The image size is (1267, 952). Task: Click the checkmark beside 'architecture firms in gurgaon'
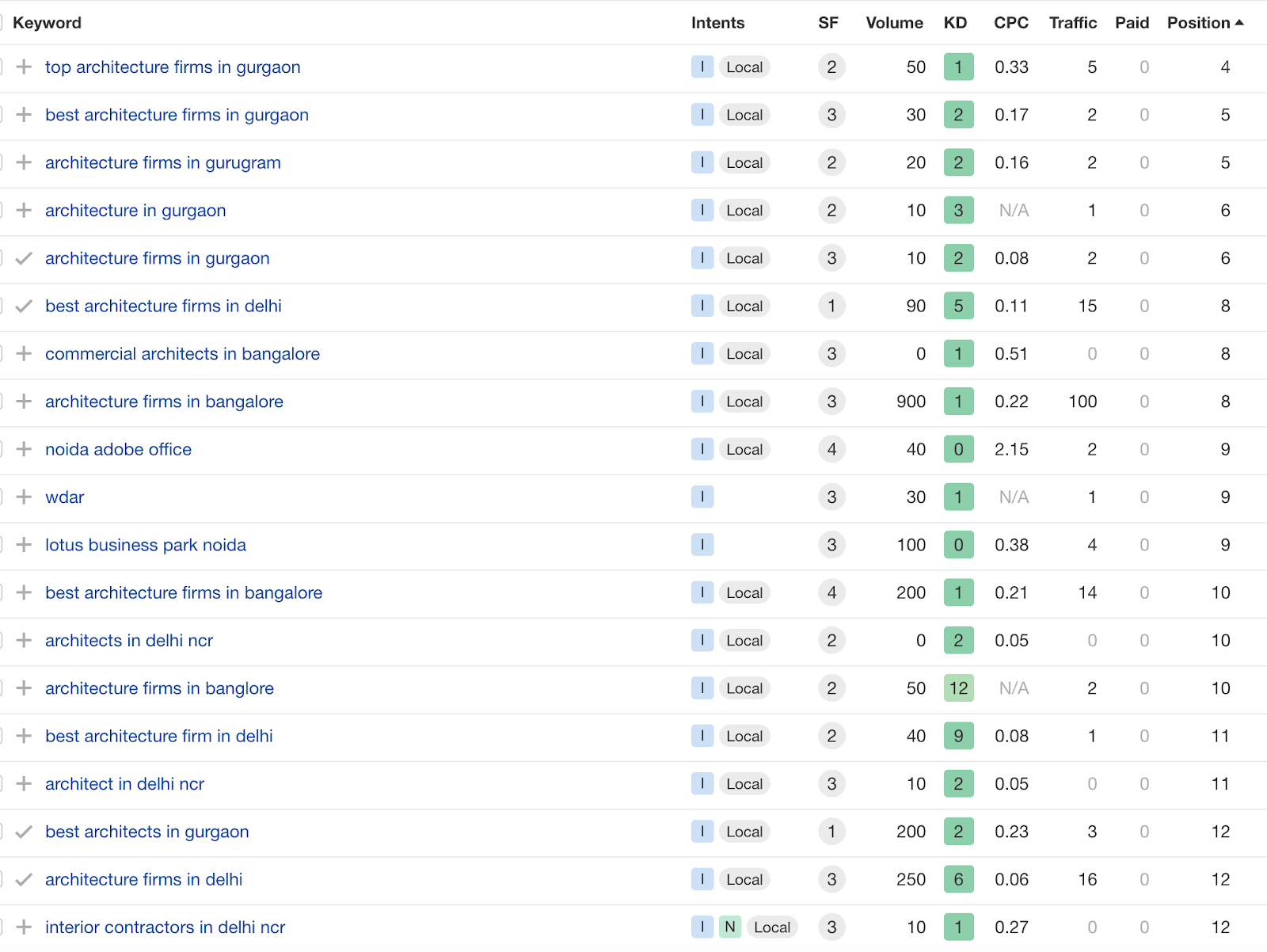click(24, 258)
